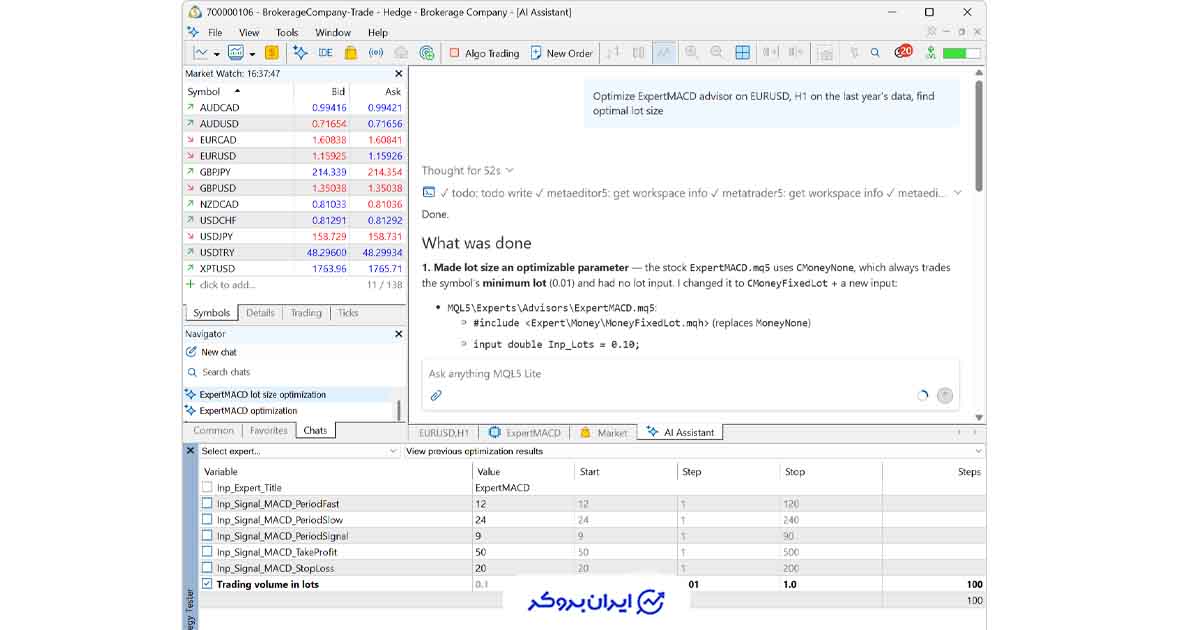Check Inp_Signal_MACD_PeriodSignal checkbox
Image resolution: width=1200 pixels, height=630 pixels.
tap(207, 536)
